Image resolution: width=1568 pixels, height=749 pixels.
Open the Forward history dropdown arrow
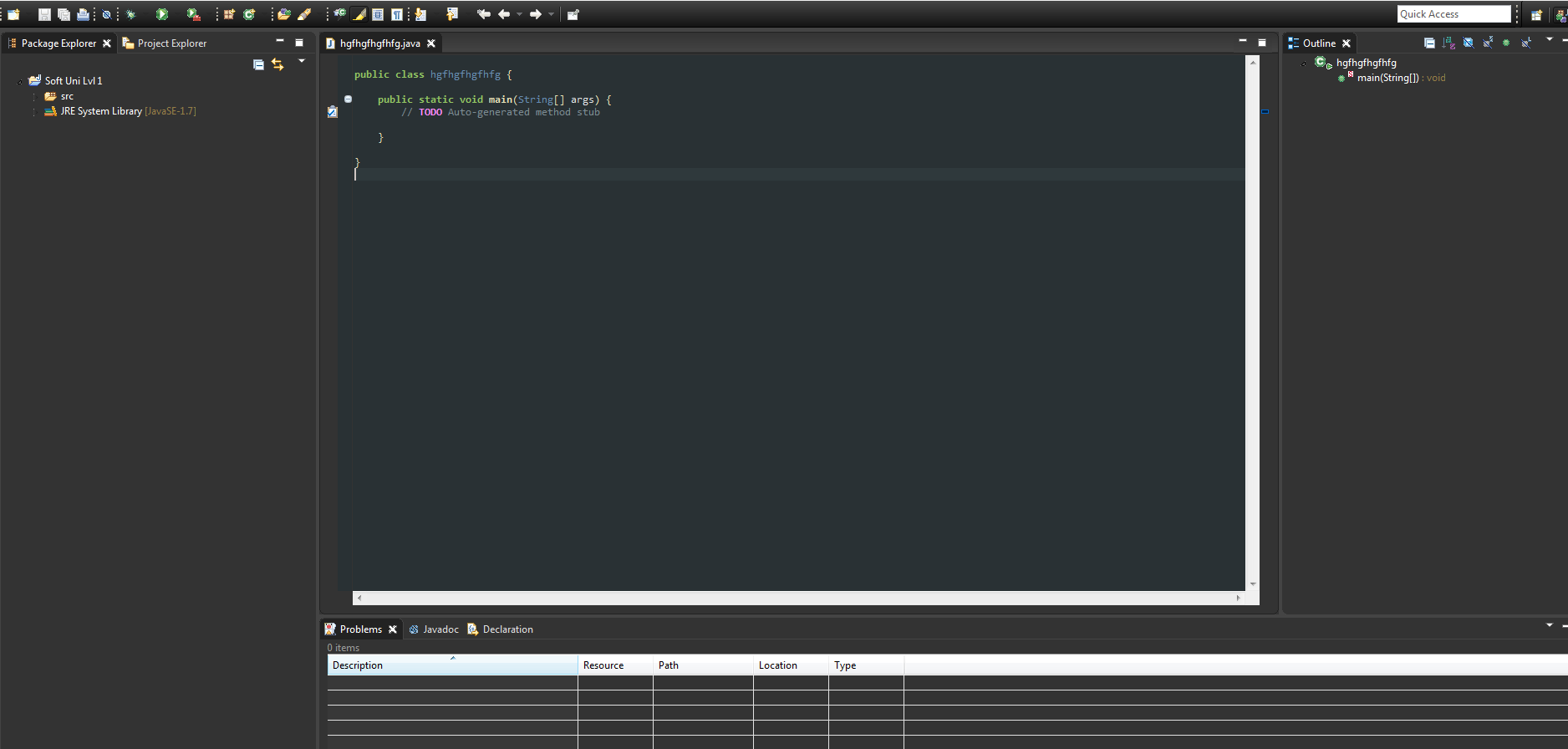(551, 14)
